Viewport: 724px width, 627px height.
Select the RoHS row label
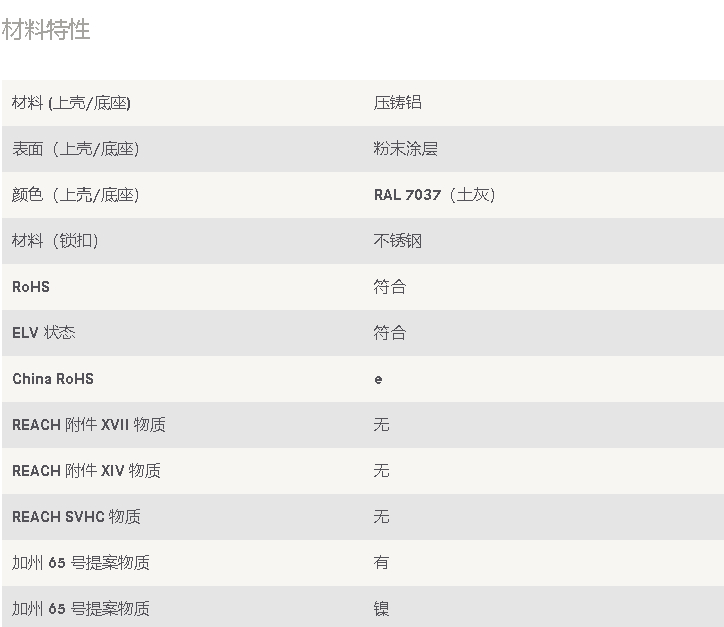pyautogui.click(x=31, y=287)
